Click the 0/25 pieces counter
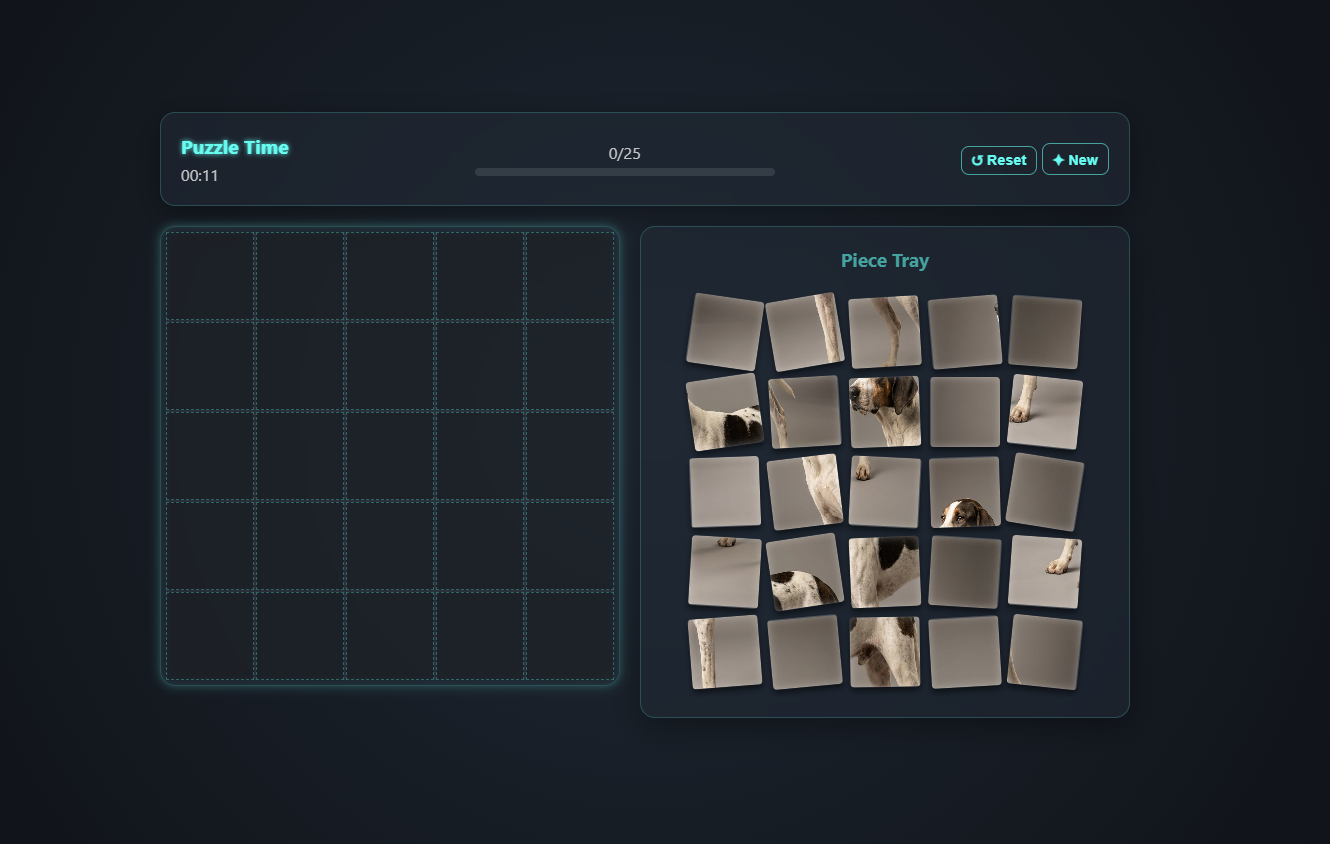 625,154
